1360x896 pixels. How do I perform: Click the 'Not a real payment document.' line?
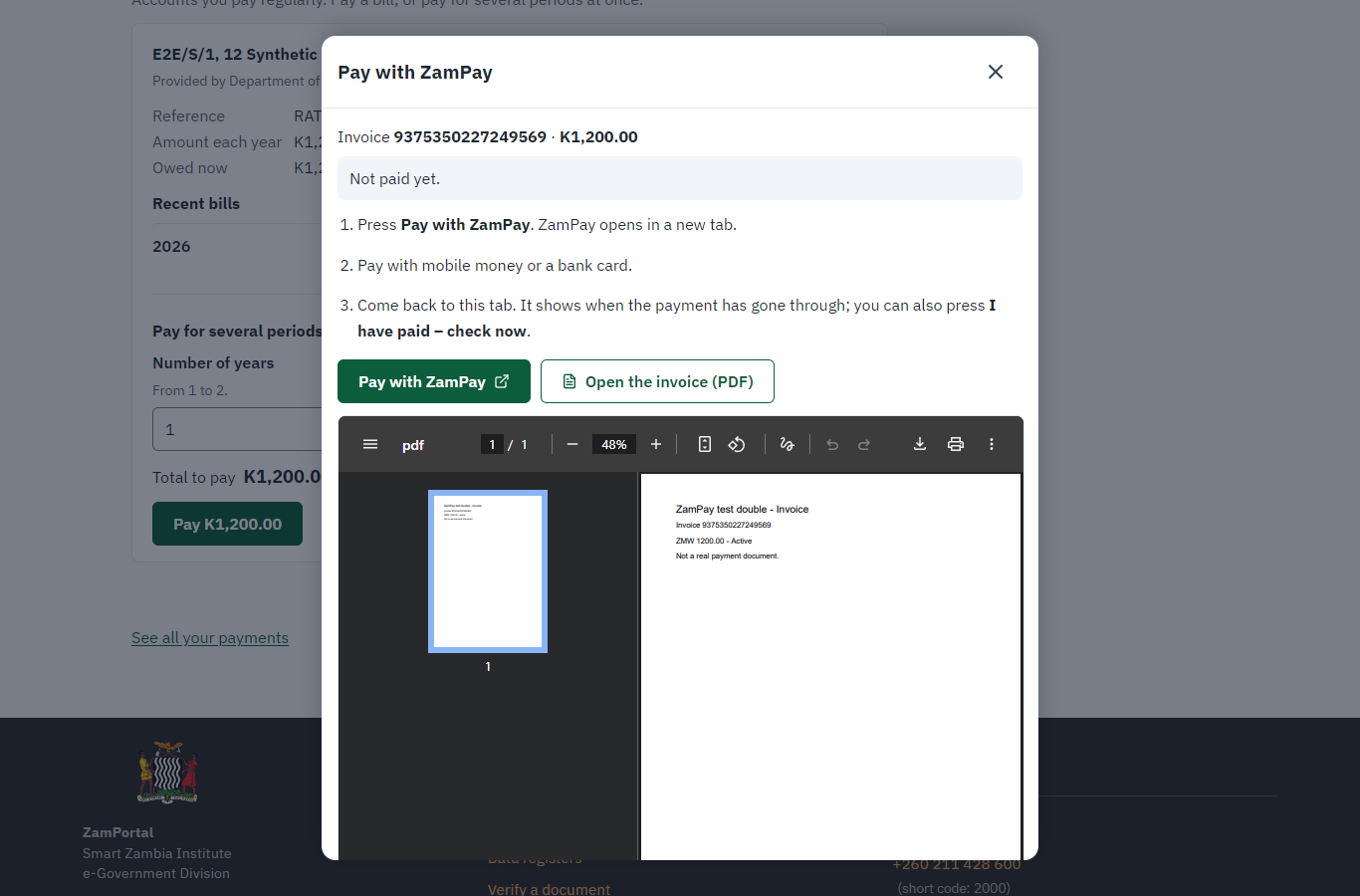727,556
